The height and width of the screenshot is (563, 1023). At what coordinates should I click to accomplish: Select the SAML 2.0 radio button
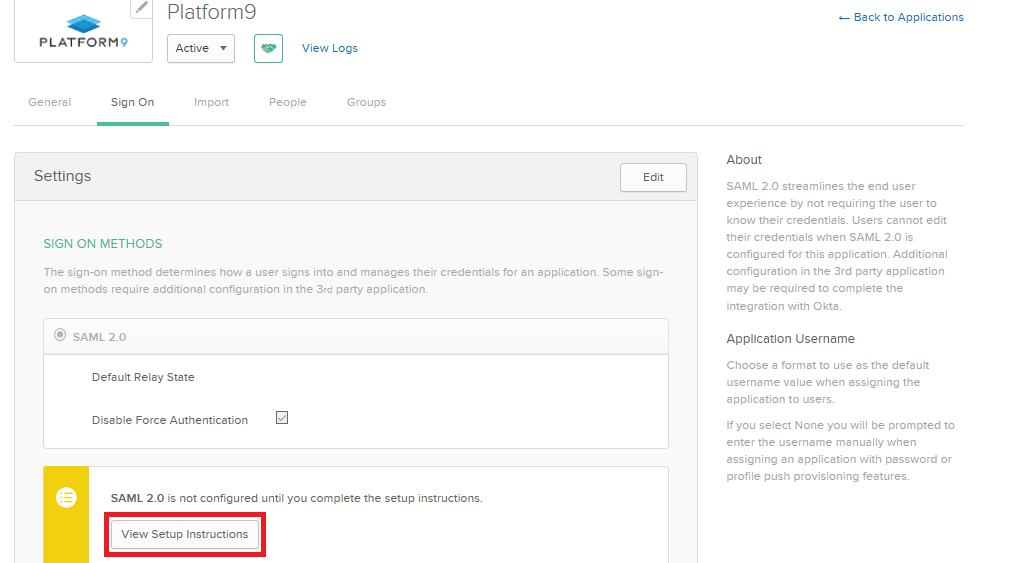[x=60, y=336]
